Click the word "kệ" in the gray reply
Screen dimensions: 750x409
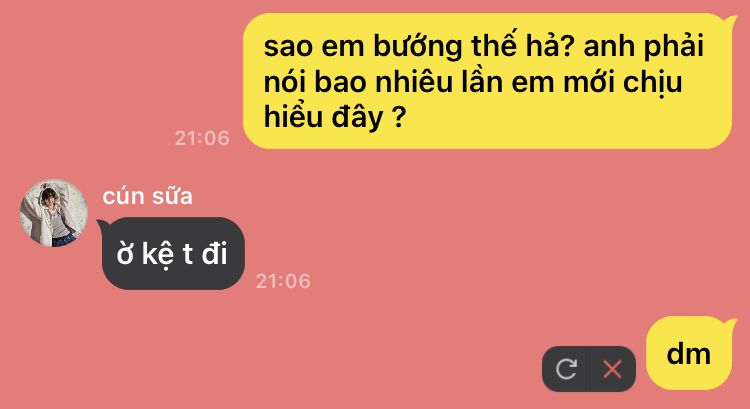pos(158,254)
